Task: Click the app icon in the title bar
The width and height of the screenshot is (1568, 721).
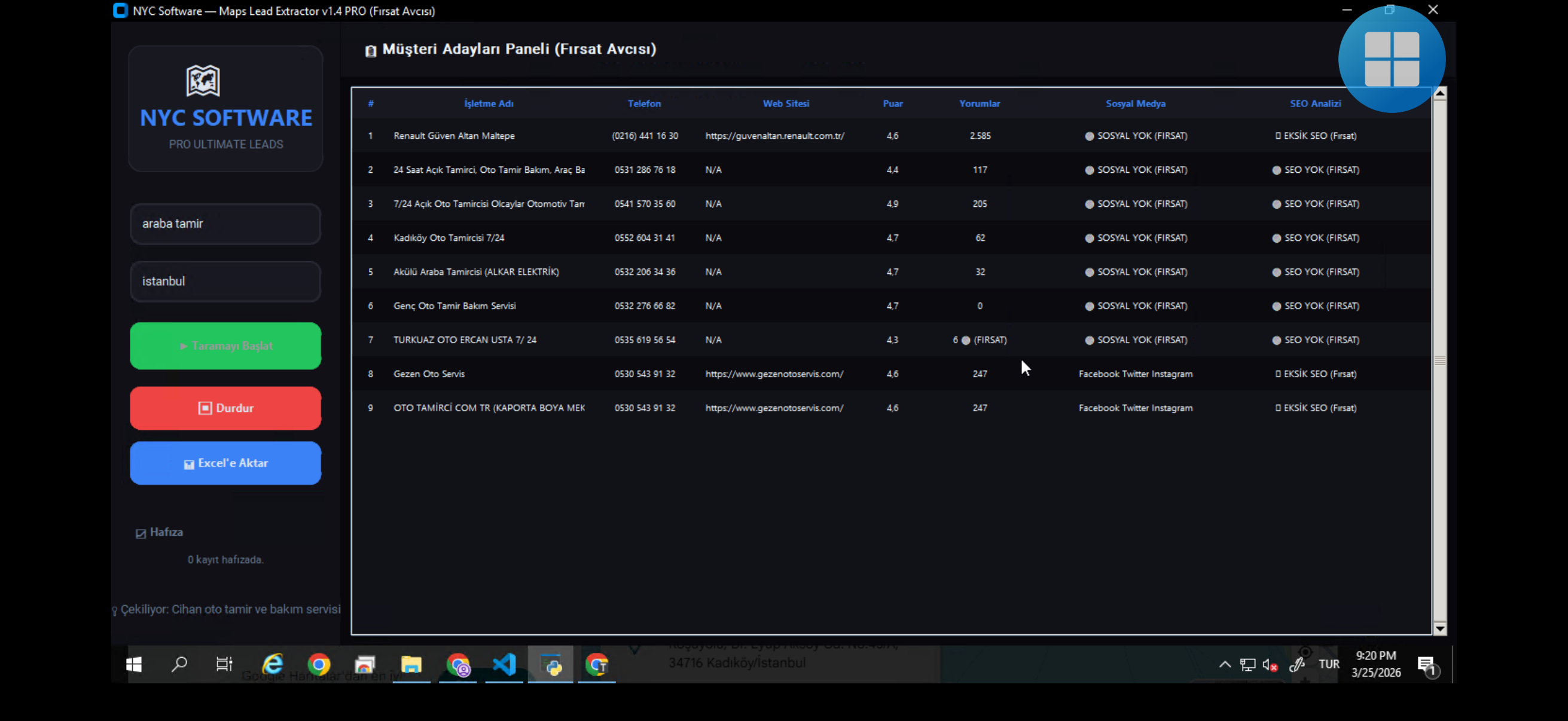Action: click(x=121, y=11)
